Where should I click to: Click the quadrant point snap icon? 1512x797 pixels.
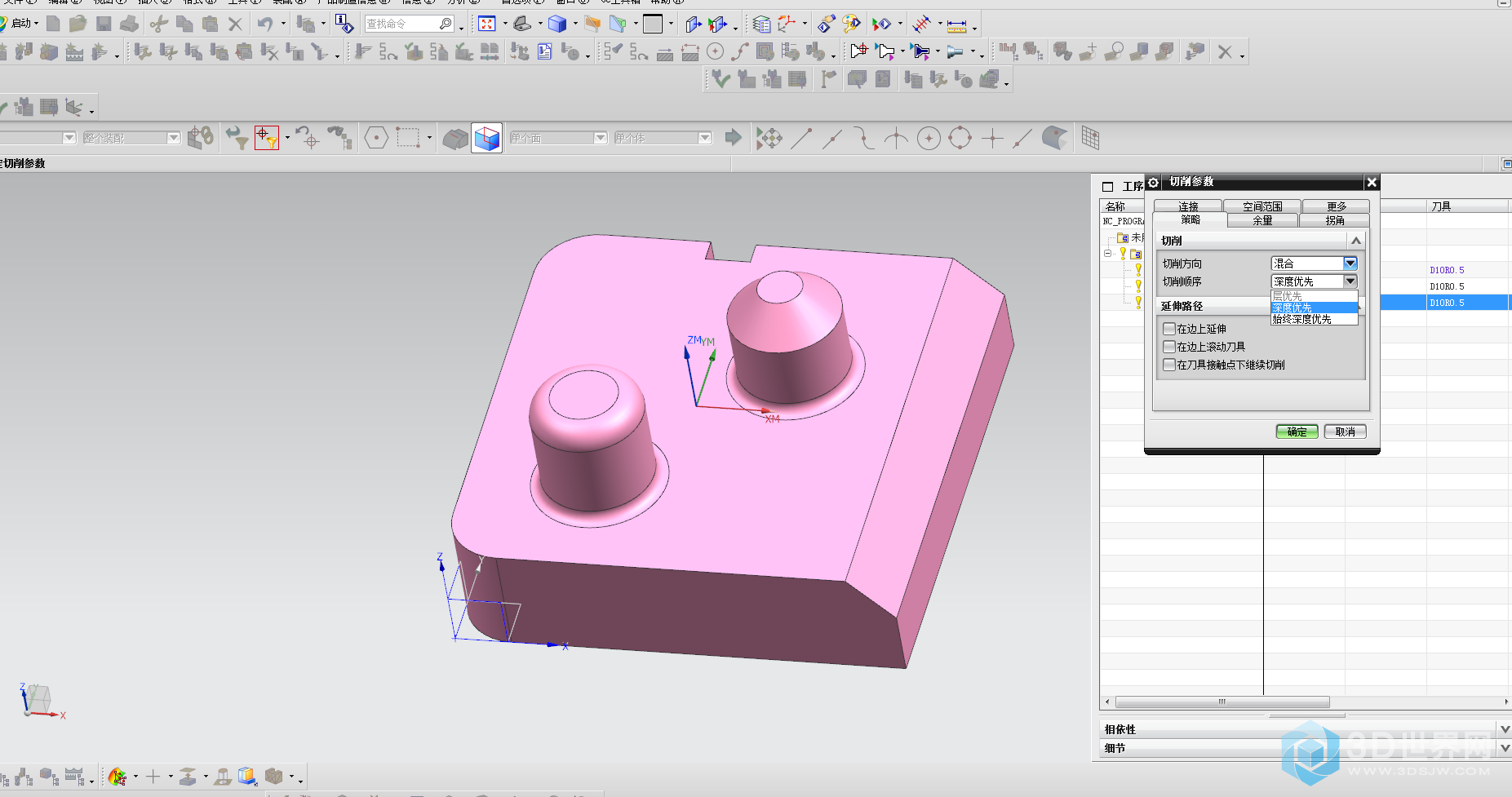(960, 138)
